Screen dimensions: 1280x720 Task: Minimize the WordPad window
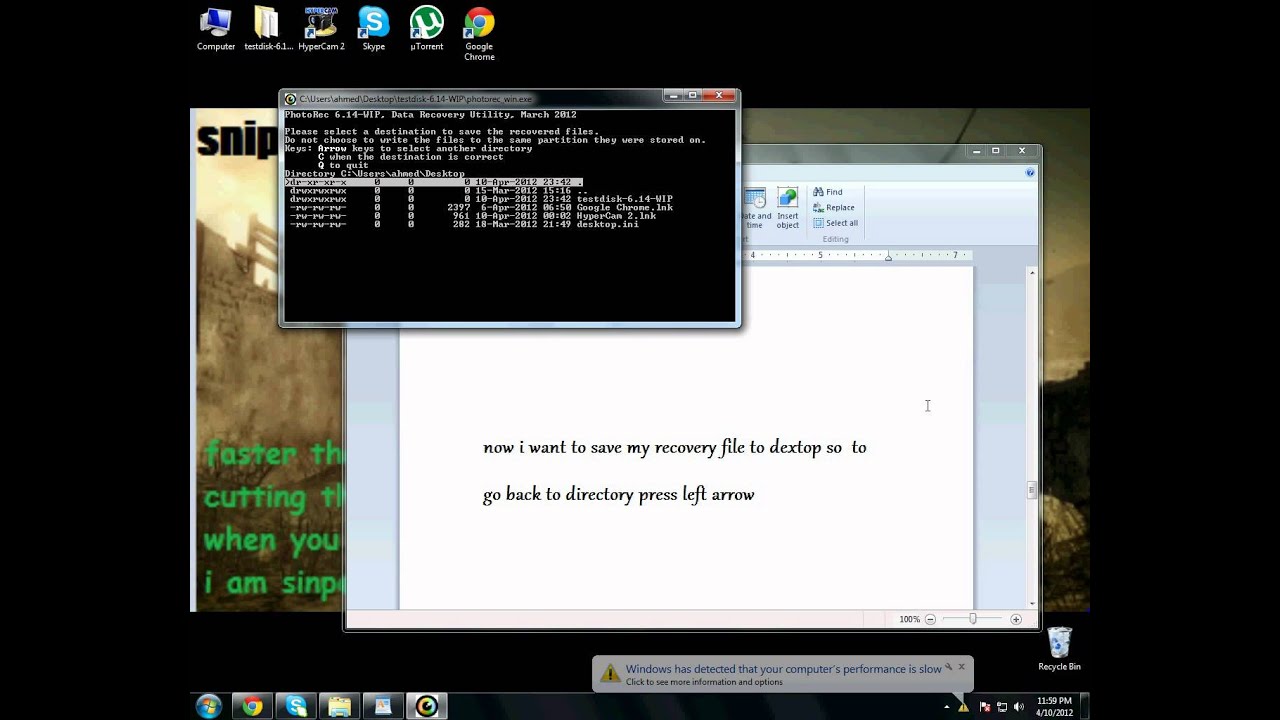click(x=977, y=151)
